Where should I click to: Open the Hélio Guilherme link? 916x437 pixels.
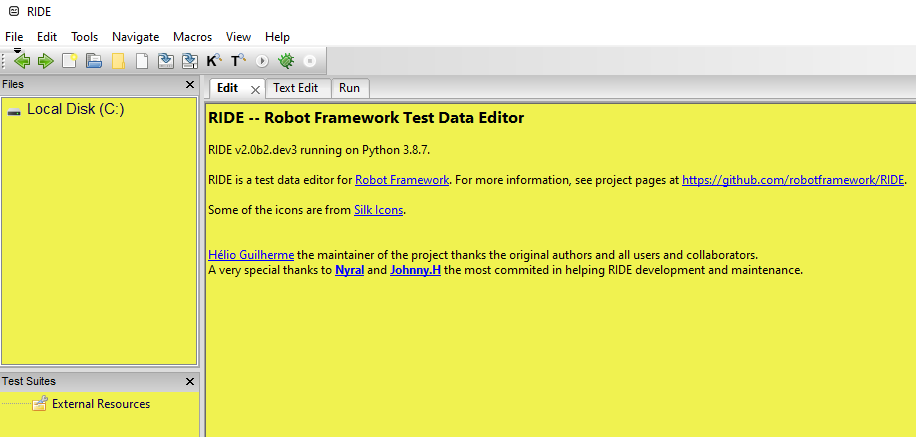pyautogui.click(x=251, y=255)
